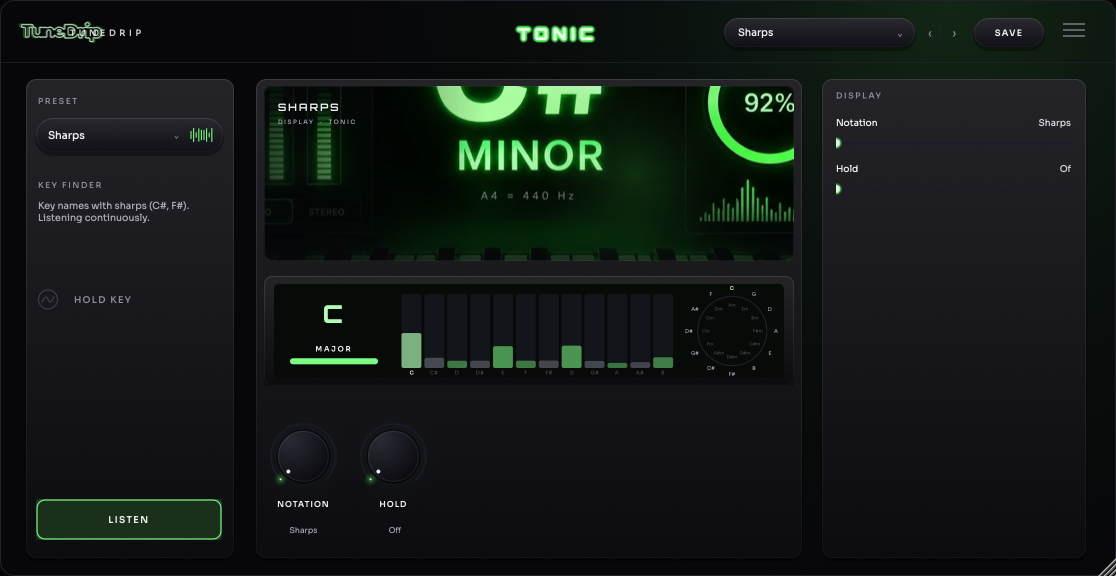Click F# at the wheel's bottom
The height and width of the screenshot is (576, 1116).
(x=732, y=374)
